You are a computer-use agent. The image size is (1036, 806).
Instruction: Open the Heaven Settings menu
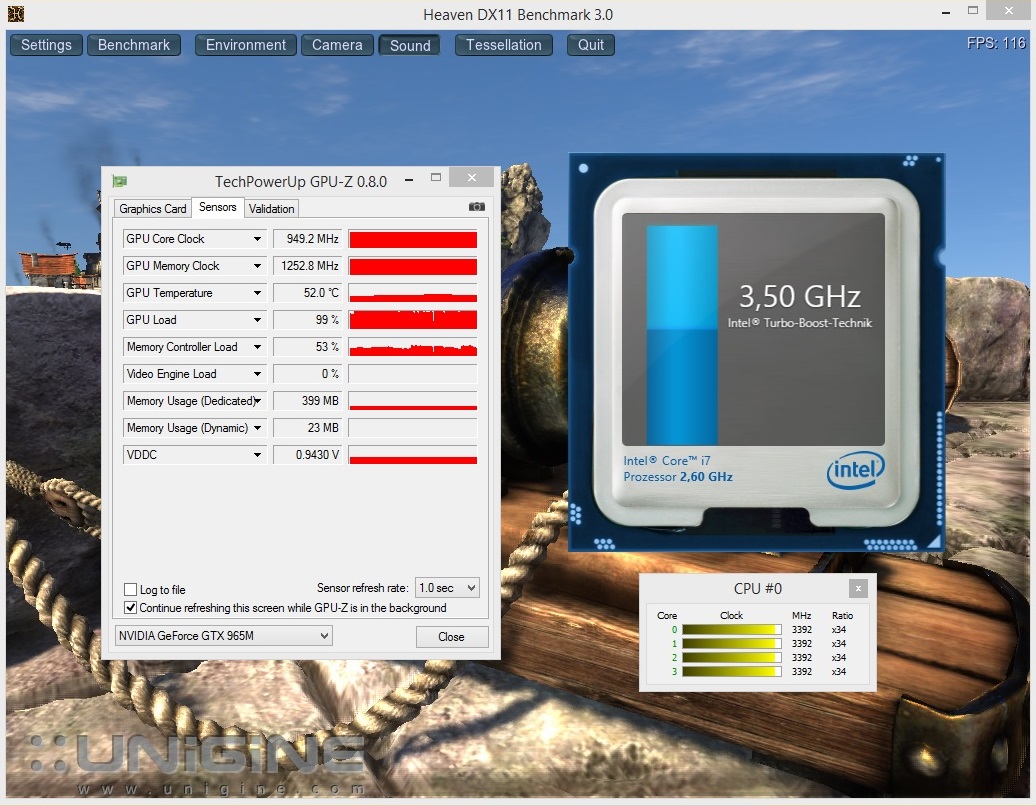[46, 45]
